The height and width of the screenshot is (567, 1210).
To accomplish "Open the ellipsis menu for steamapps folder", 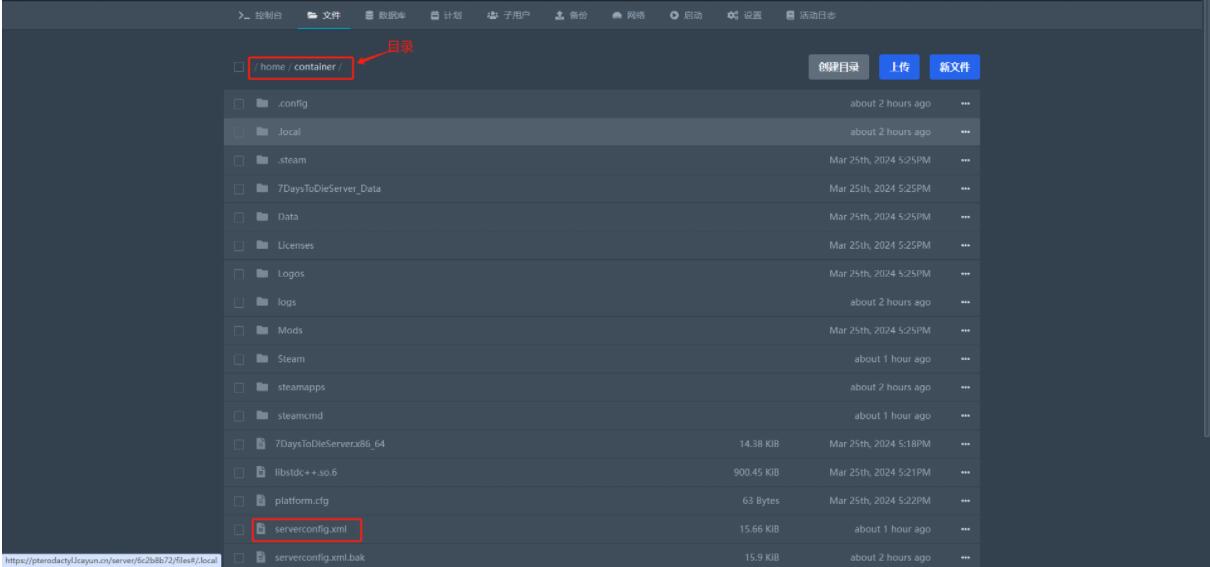I will click(965, 386).
